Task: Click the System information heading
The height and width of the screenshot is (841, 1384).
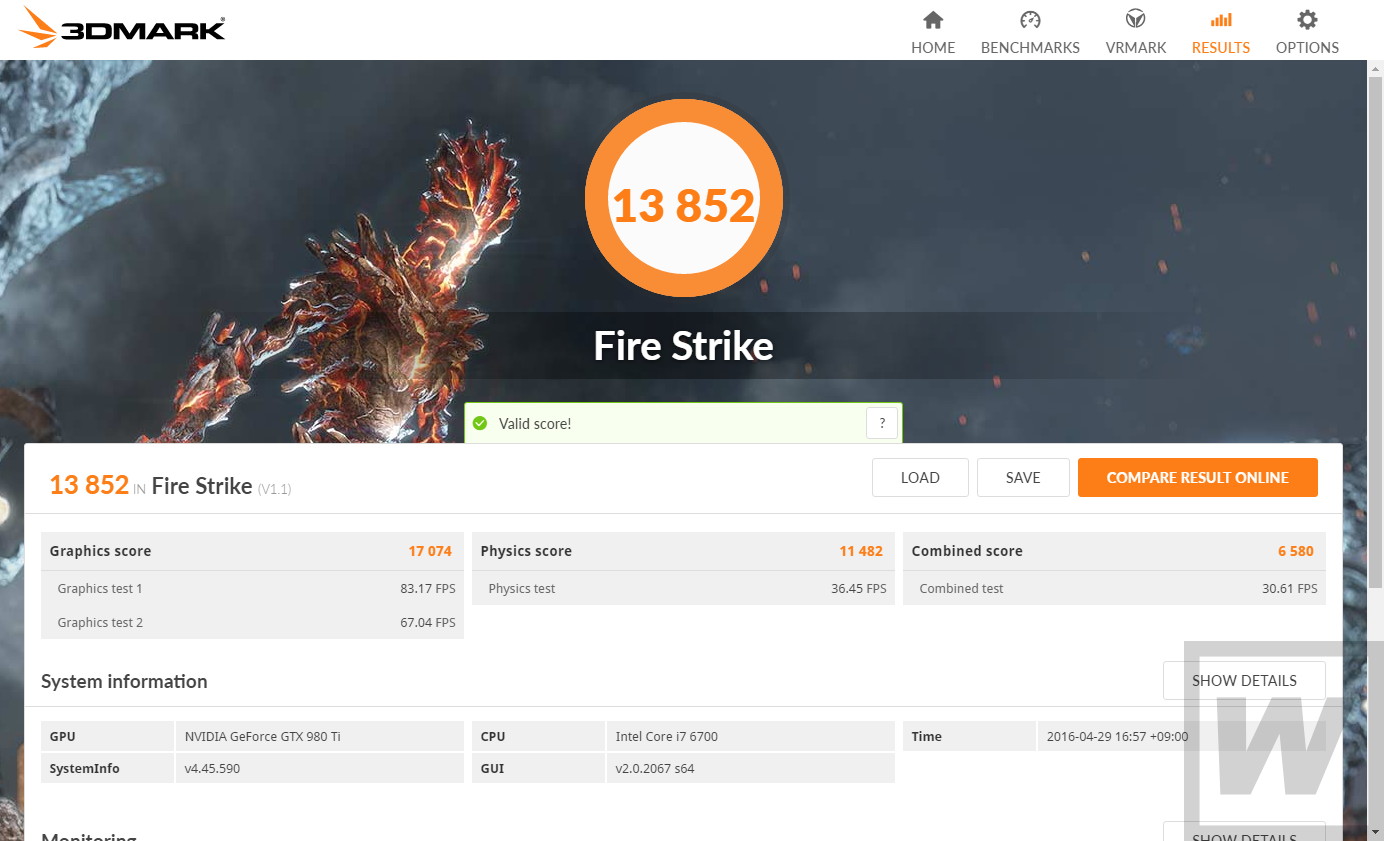Action: (x=124, y=682)
